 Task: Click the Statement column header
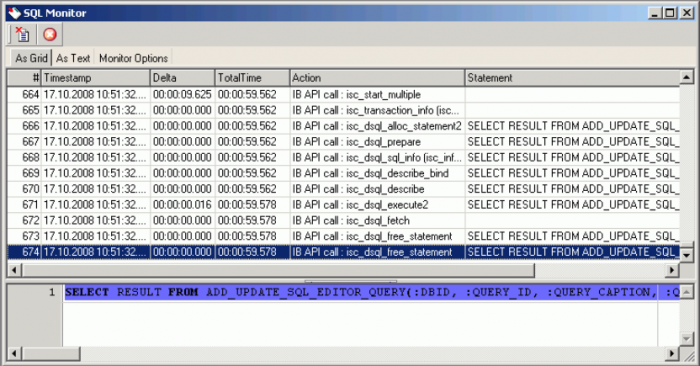(572, 78)
